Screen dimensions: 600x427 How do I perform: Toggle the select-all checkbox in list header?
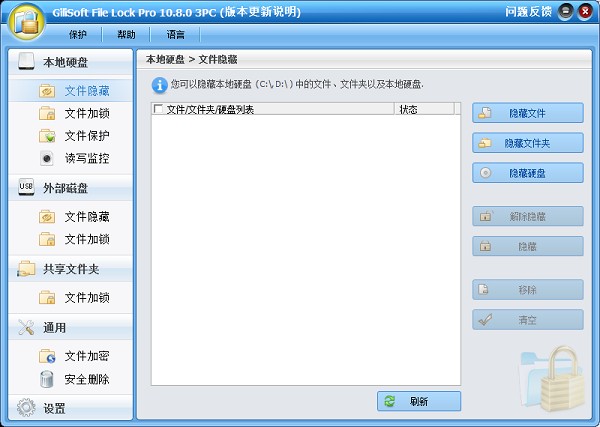[158, 109]
